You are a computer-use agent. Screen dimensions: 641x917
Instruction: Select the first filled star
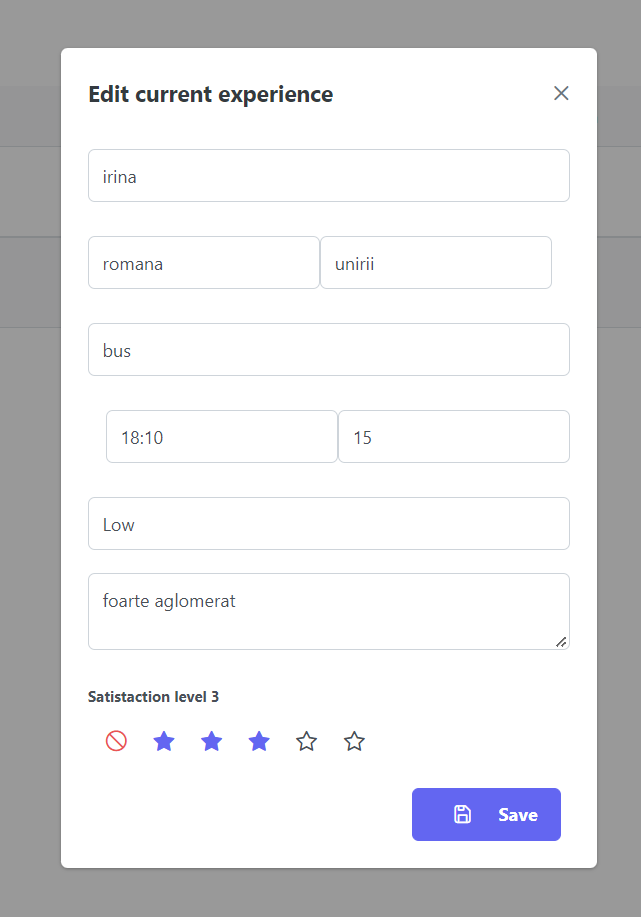click(164, 741)
